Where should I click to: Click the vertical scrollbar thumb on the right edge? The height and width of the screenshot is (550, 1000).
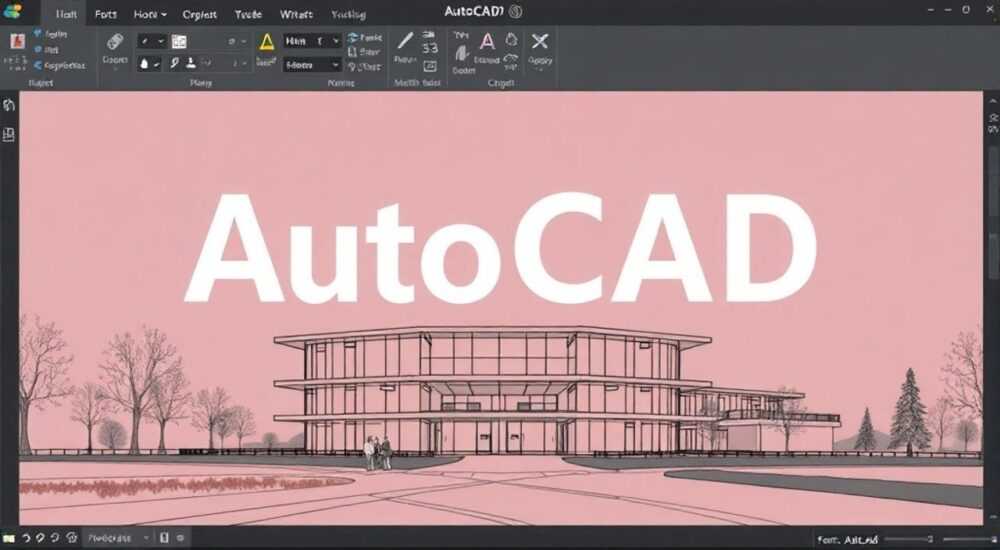994,255
